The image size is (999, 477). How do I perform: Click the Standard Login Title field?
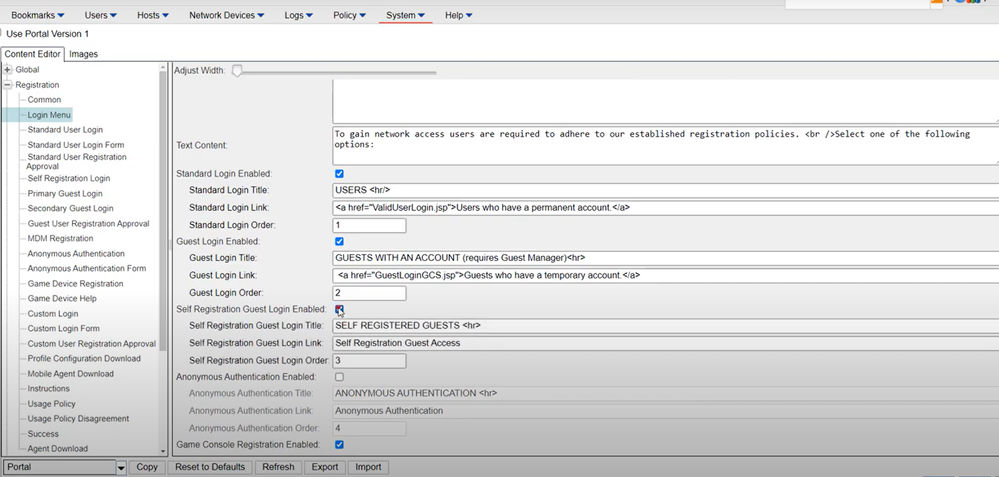[666, 190]
